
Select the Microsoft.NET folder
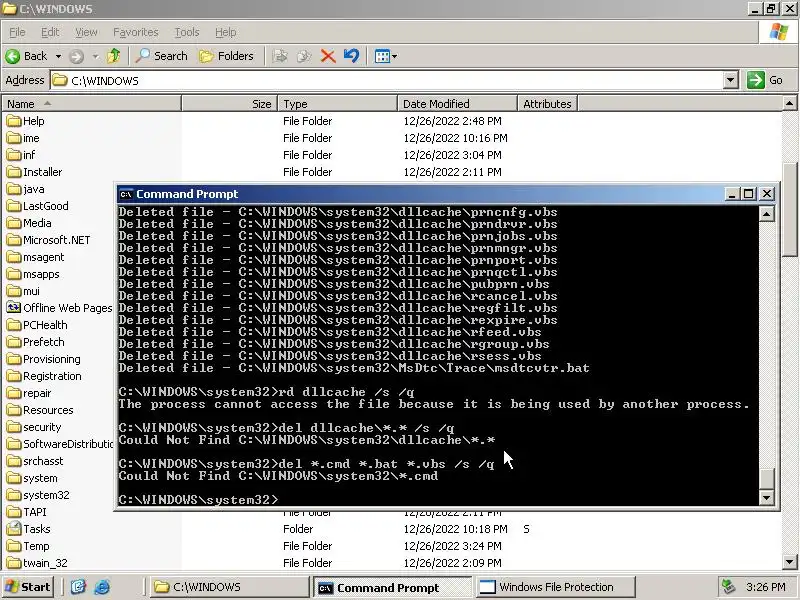click(x=48, y=240)
